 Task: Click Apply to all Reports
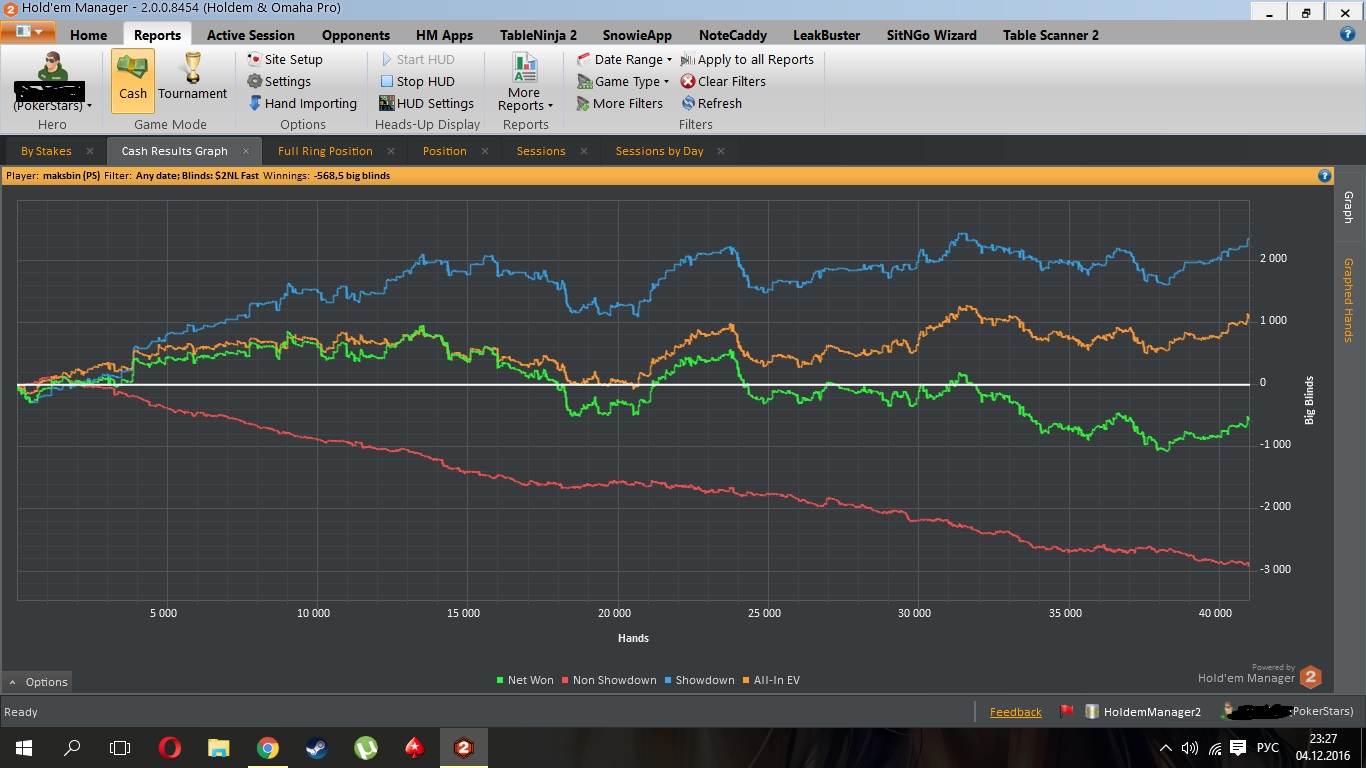pyautogui.click(x=748, y=59)
